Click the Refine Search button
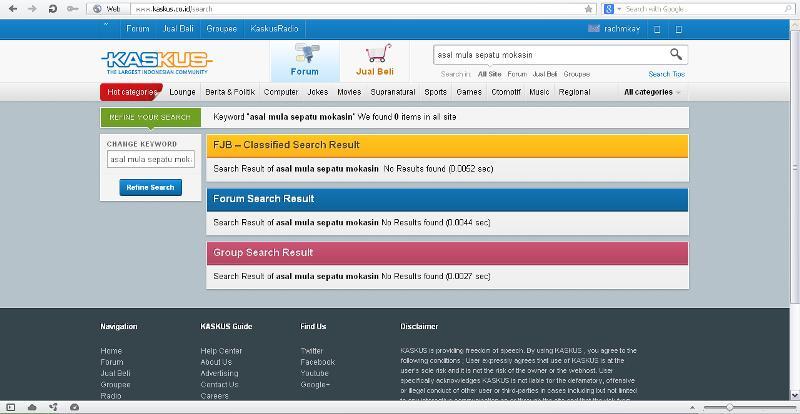Viewport: 800px width, 414px height. (x=151, y=187)
